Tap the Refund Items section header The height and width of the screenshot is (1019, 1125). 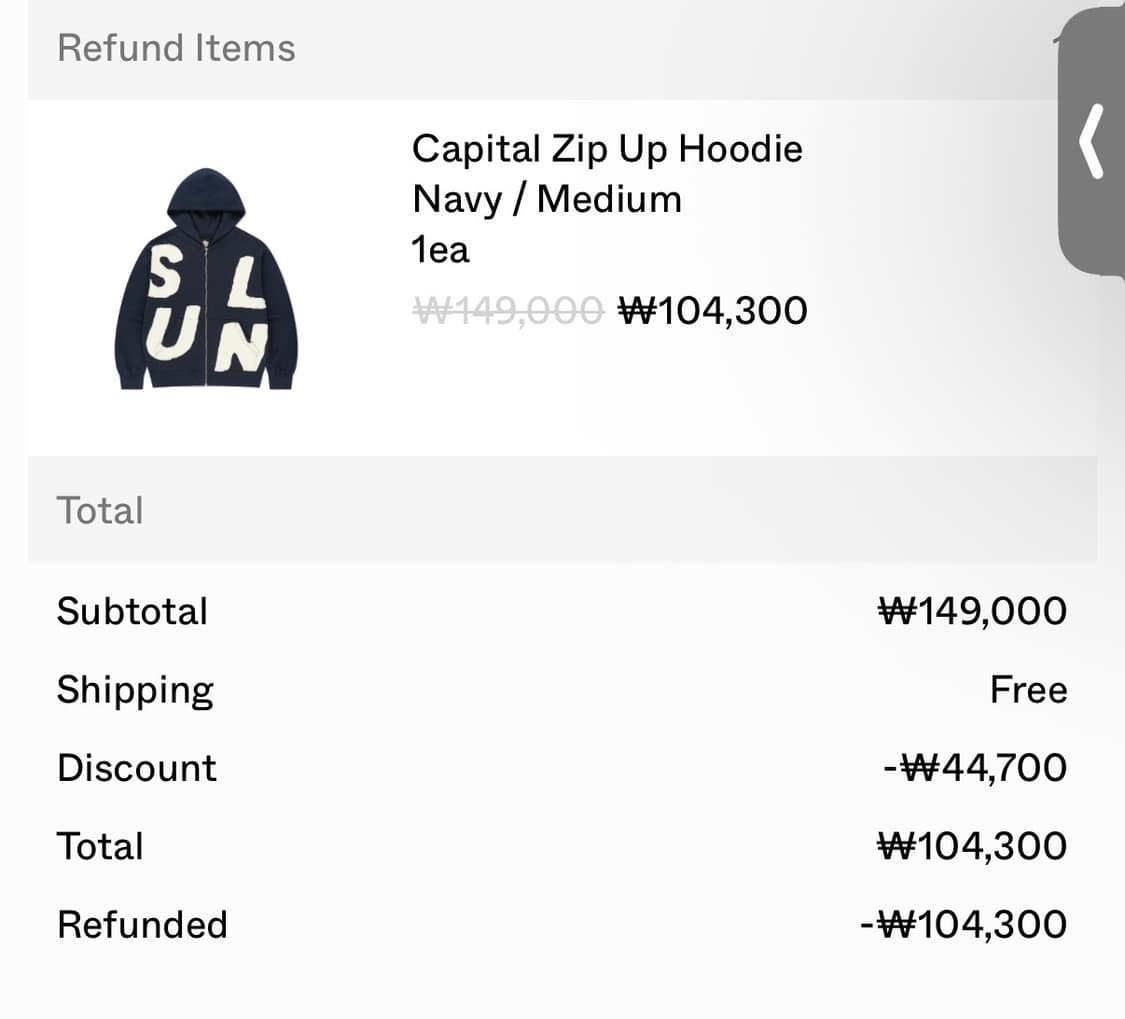pyautogui.click(x=176, y=48)
